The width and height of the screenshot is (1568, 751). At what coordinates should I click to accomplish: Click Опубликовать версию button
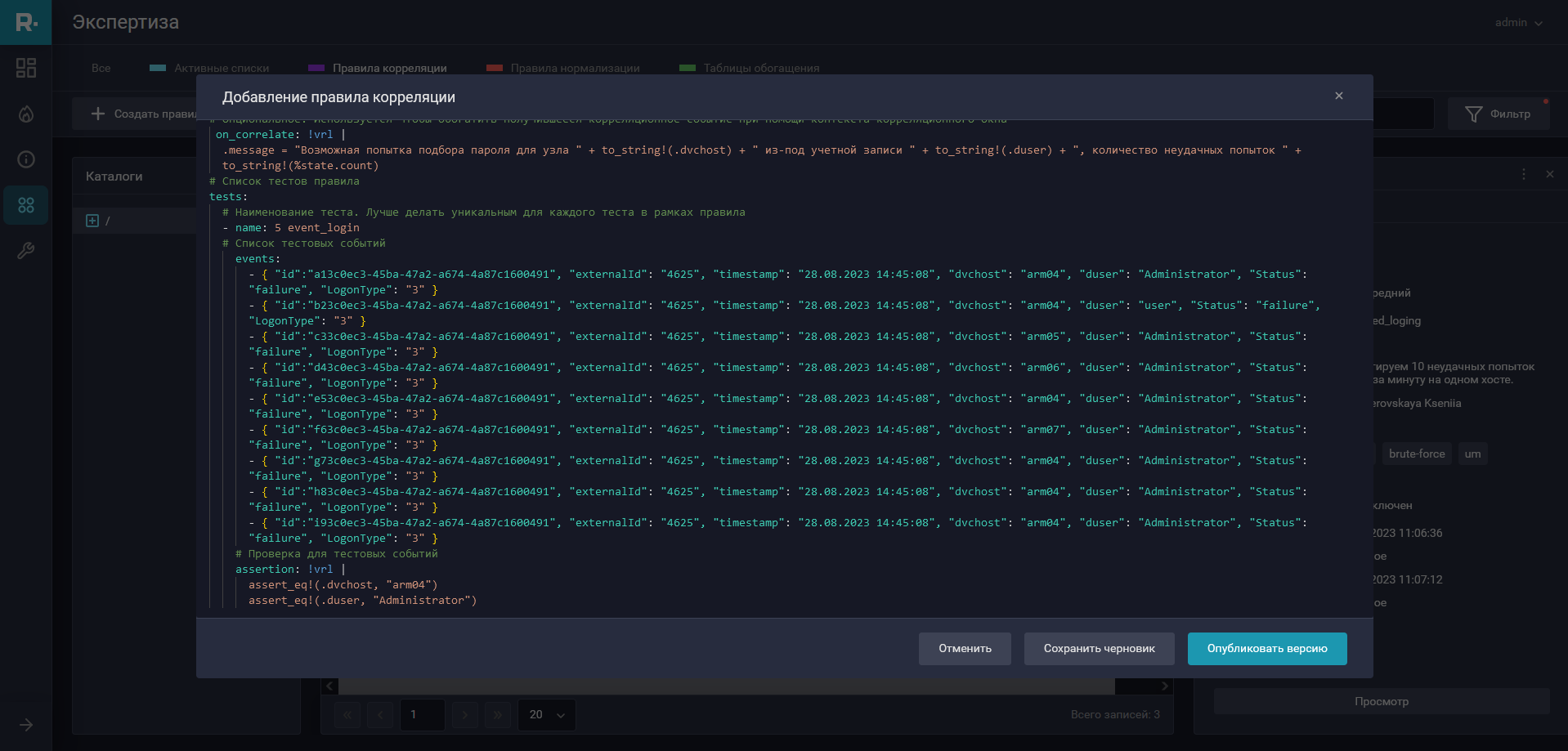click(1266, 649)
